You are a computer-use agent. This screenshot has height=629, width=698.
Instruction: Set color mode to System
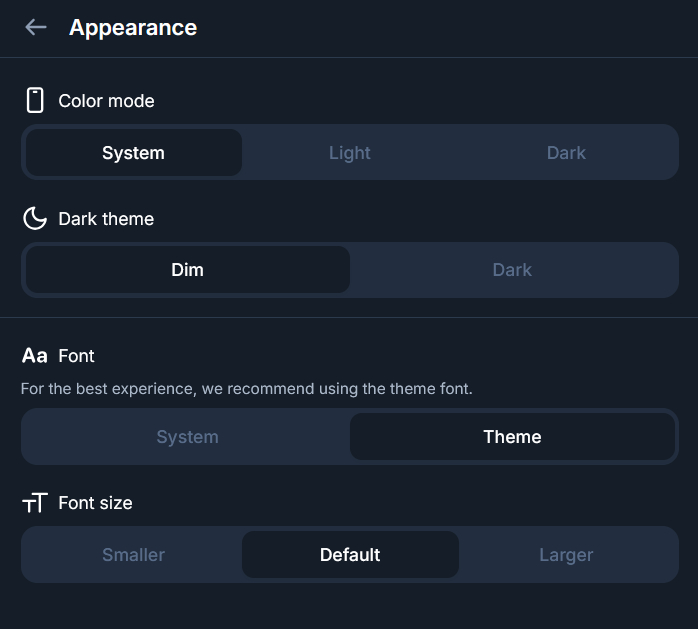pos(133,153)
